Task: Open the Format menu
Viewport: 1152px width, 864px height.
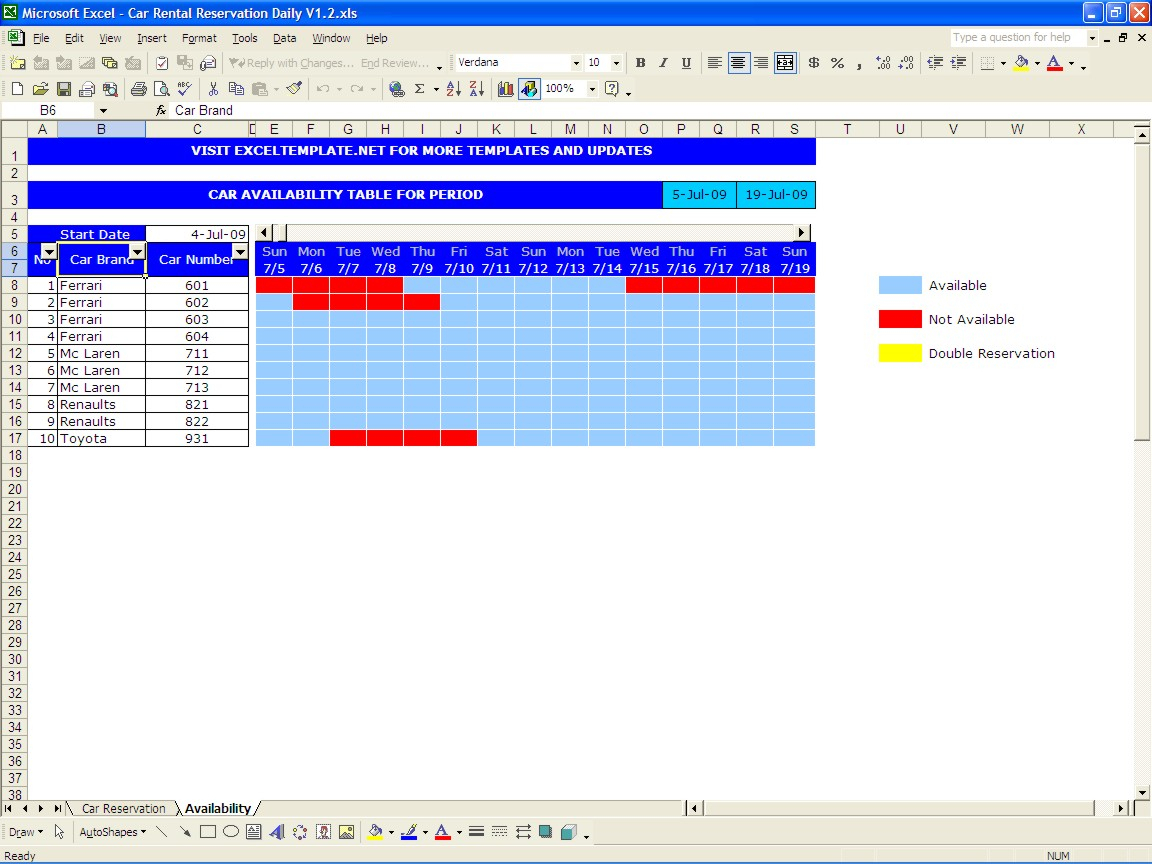Action: pos(199,38)
